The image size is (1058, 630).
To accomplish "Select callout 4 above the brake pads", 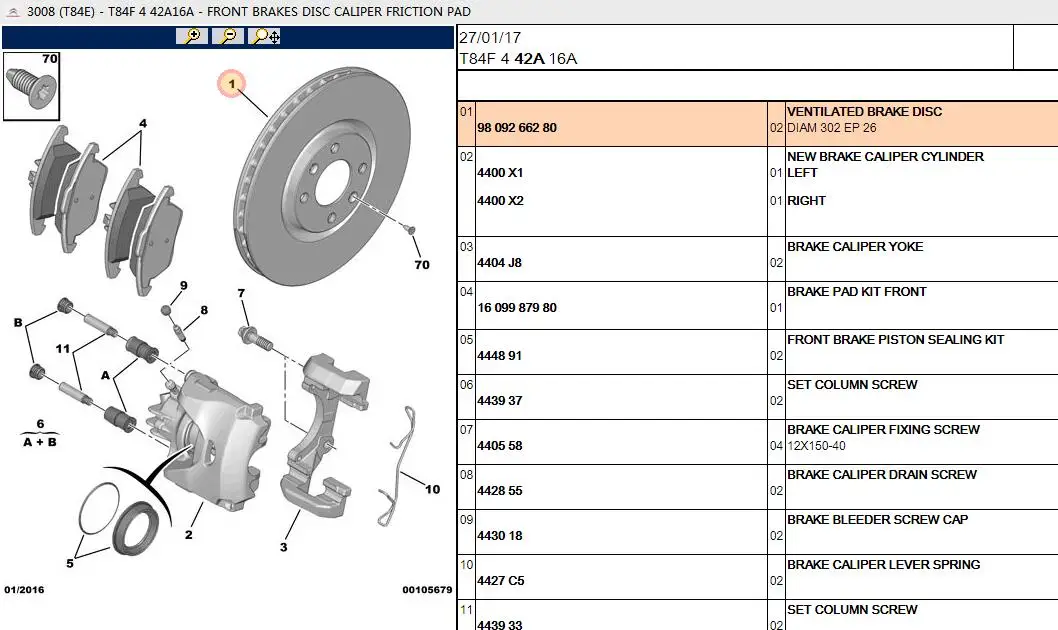I will pos(142,123).
